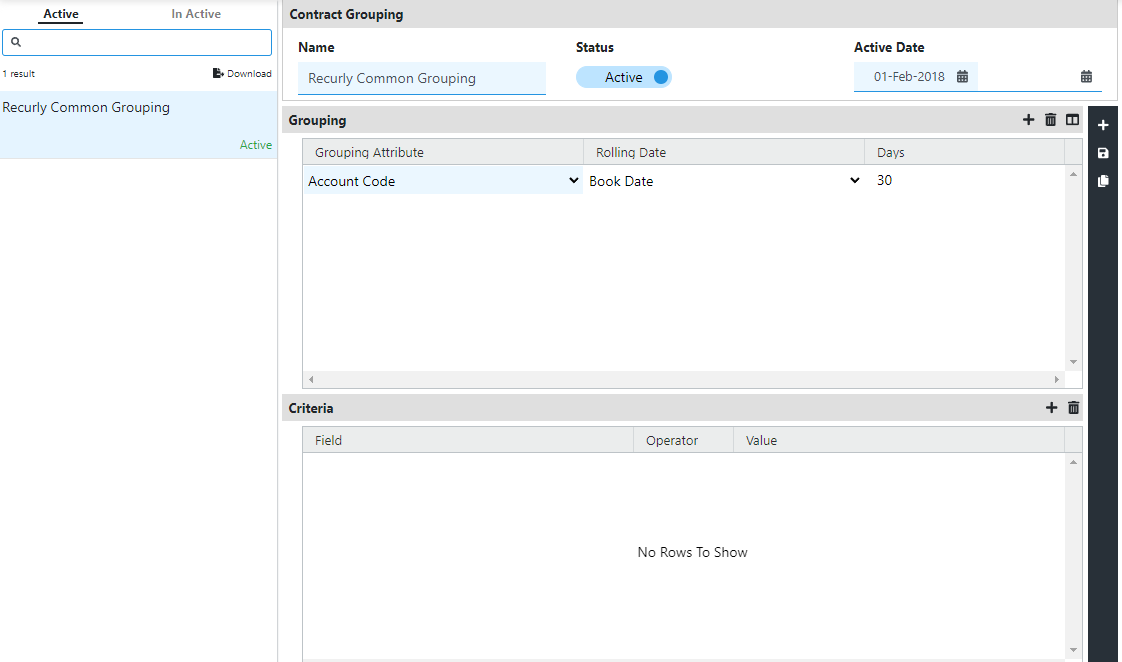Toggle the Active status switch
The image size is (1122, 662).
[624, 77]
